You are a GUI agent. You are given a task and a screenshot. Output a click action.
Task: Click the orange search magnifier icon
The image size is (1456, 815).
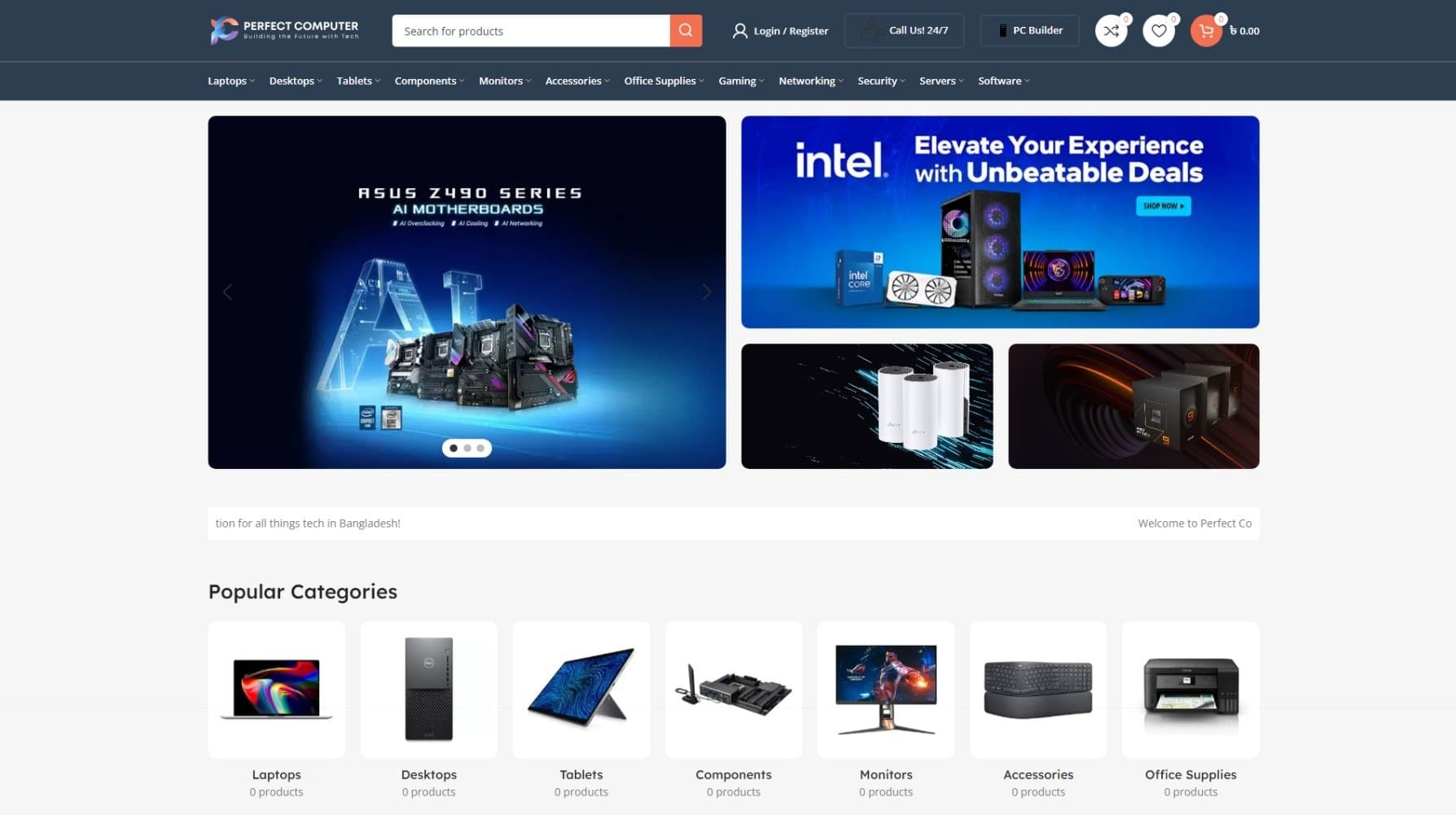pos(686,31)
